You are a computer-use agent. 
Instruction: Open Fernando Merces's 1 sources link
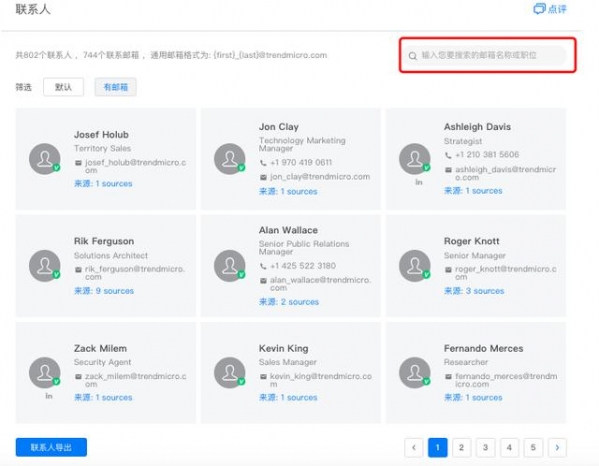(473, 398)
